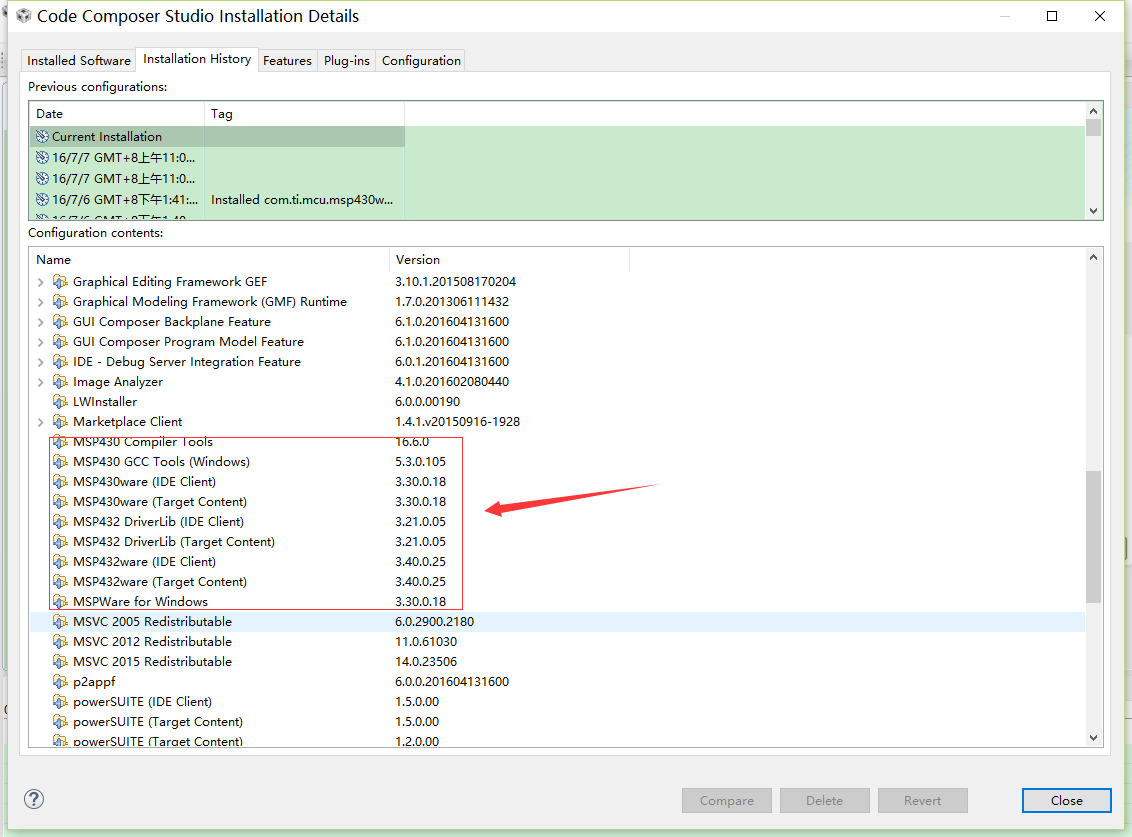
Task: Expand GUI Composer Program Model Feature node
Action: click(40, 342)
